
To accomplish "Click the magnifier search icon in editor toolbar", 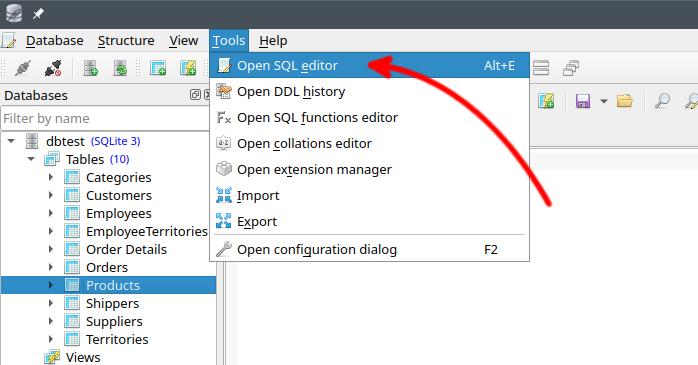I will pos(662,101).
